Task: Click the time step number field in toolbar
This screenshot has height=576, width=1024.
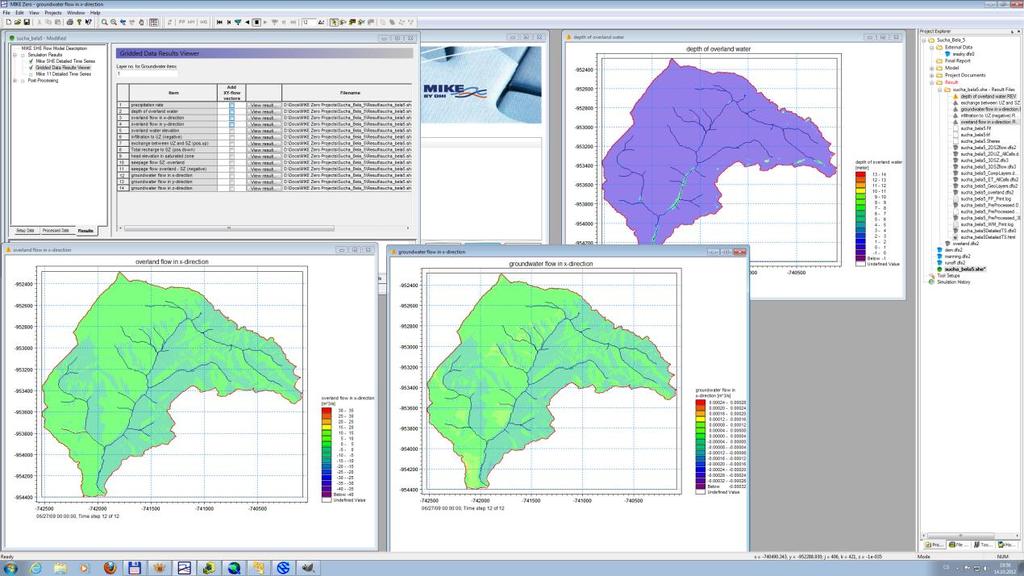Action: coord(308,22)
